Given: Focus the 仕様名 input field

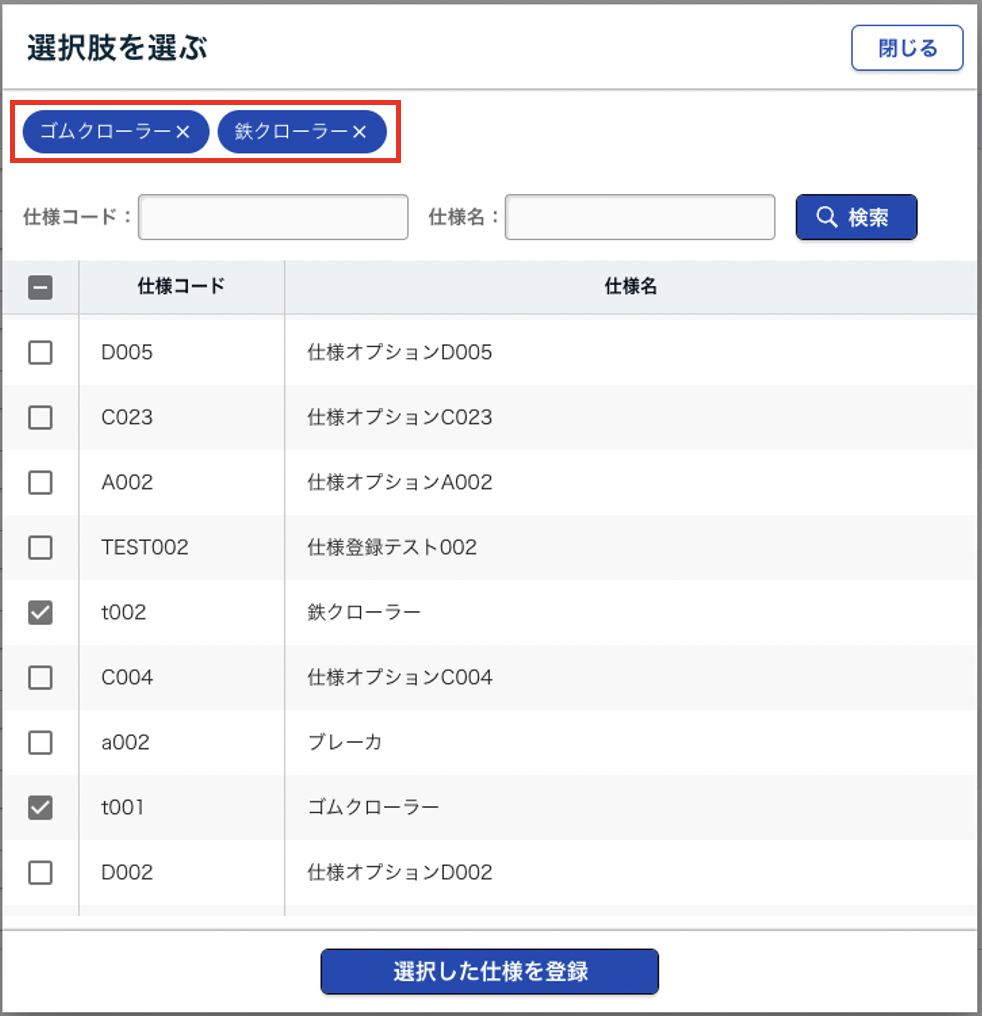Looking at the screenshot, I should 640,217.
